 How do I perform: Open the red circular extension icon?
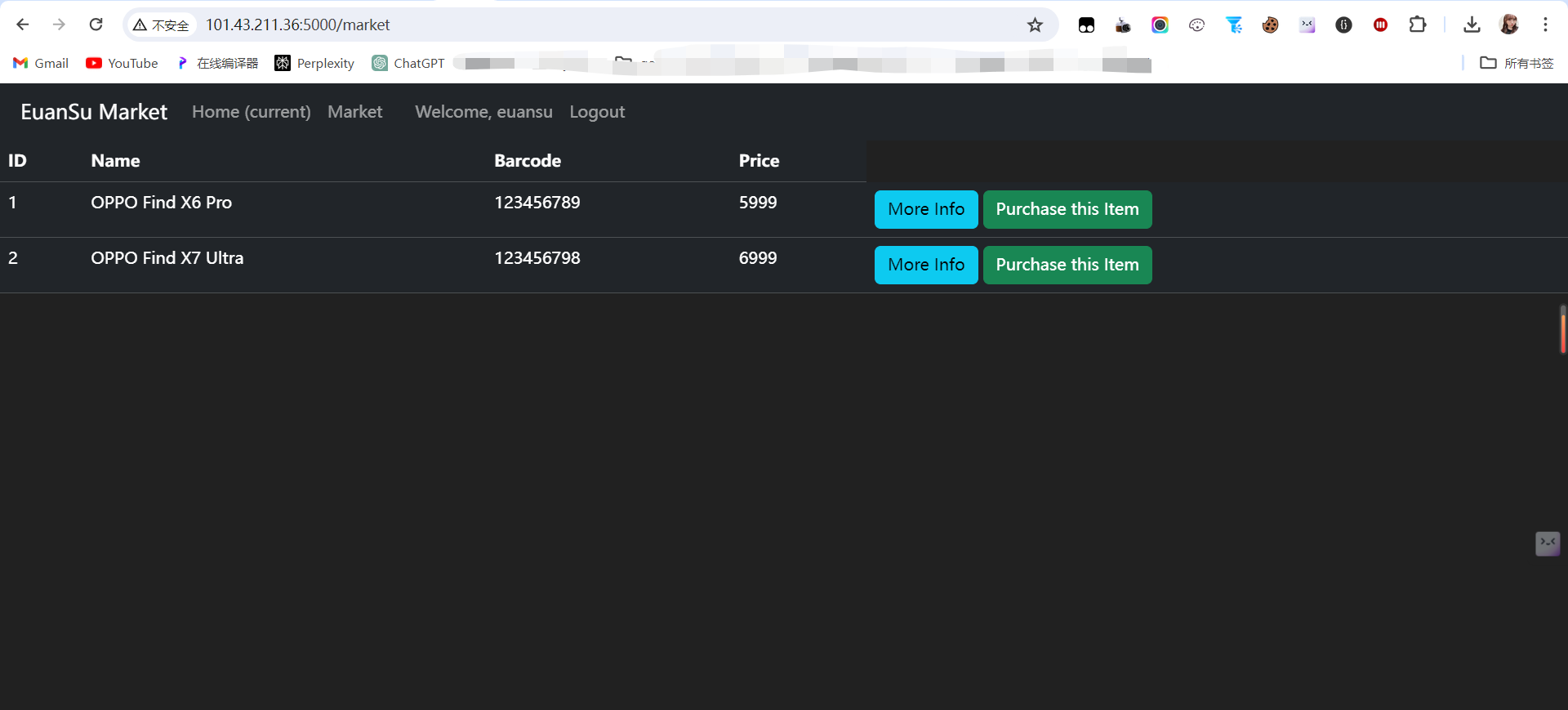tap(1380, 25)
